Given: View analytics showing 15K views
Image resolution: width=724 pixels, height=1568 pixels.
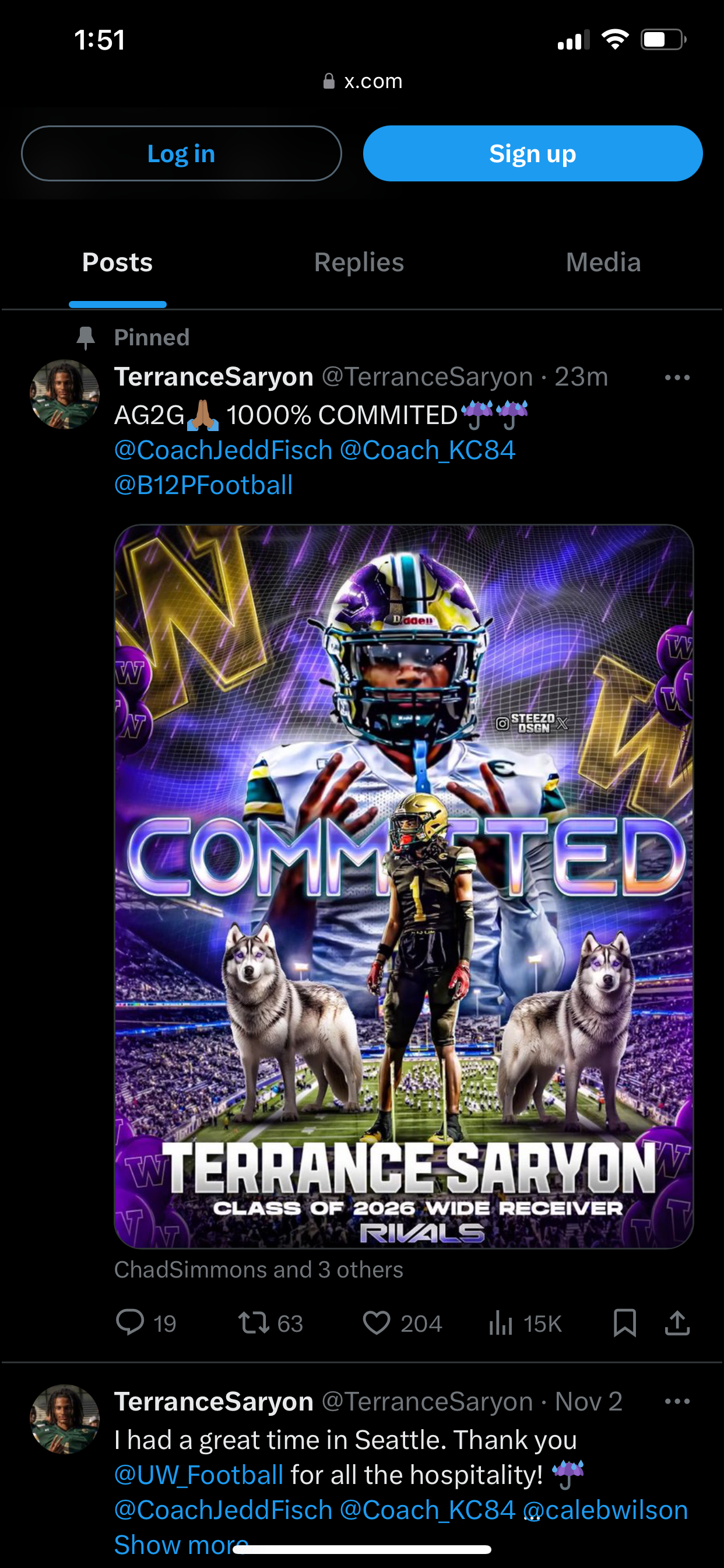Looking at the screenshot, I should 525,1324.
